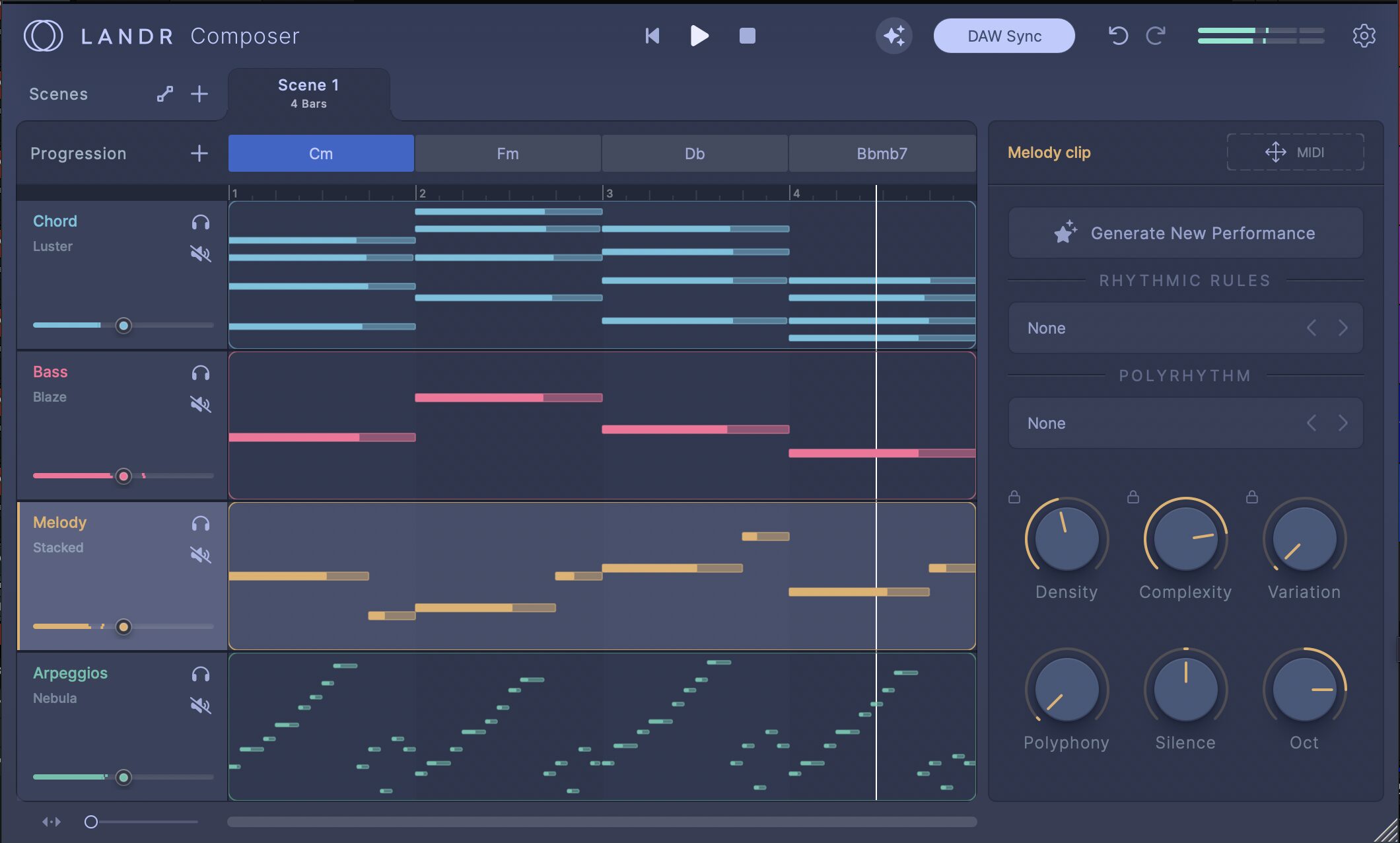Previous Rhythmic Rules option arrow

1312,328
